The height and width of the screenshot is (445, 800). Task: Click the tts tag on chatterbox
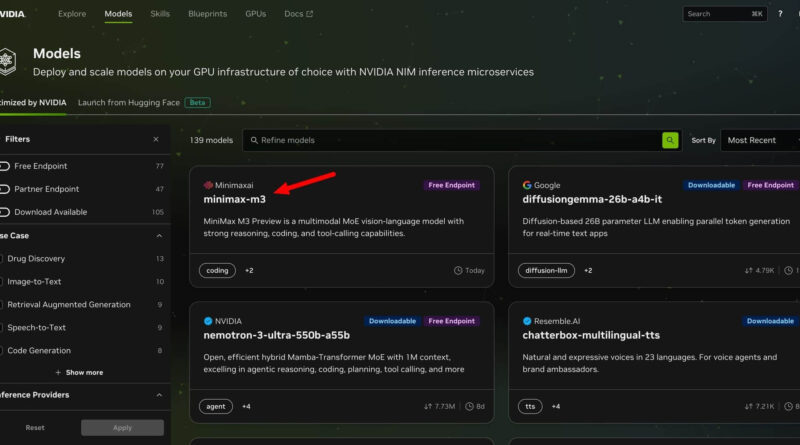click(x=530, y=406)
